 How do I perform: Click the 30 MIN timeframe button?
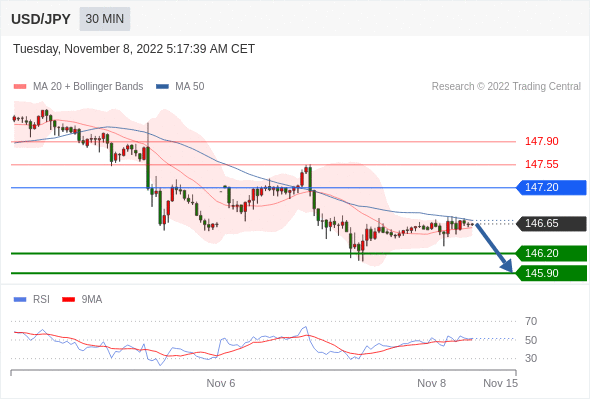[x=105, y=19]
